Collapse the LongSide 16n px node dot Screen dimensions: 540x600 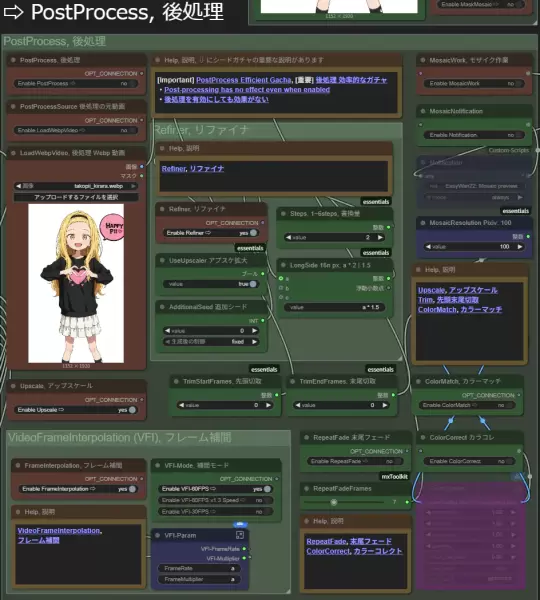[283, 265]
